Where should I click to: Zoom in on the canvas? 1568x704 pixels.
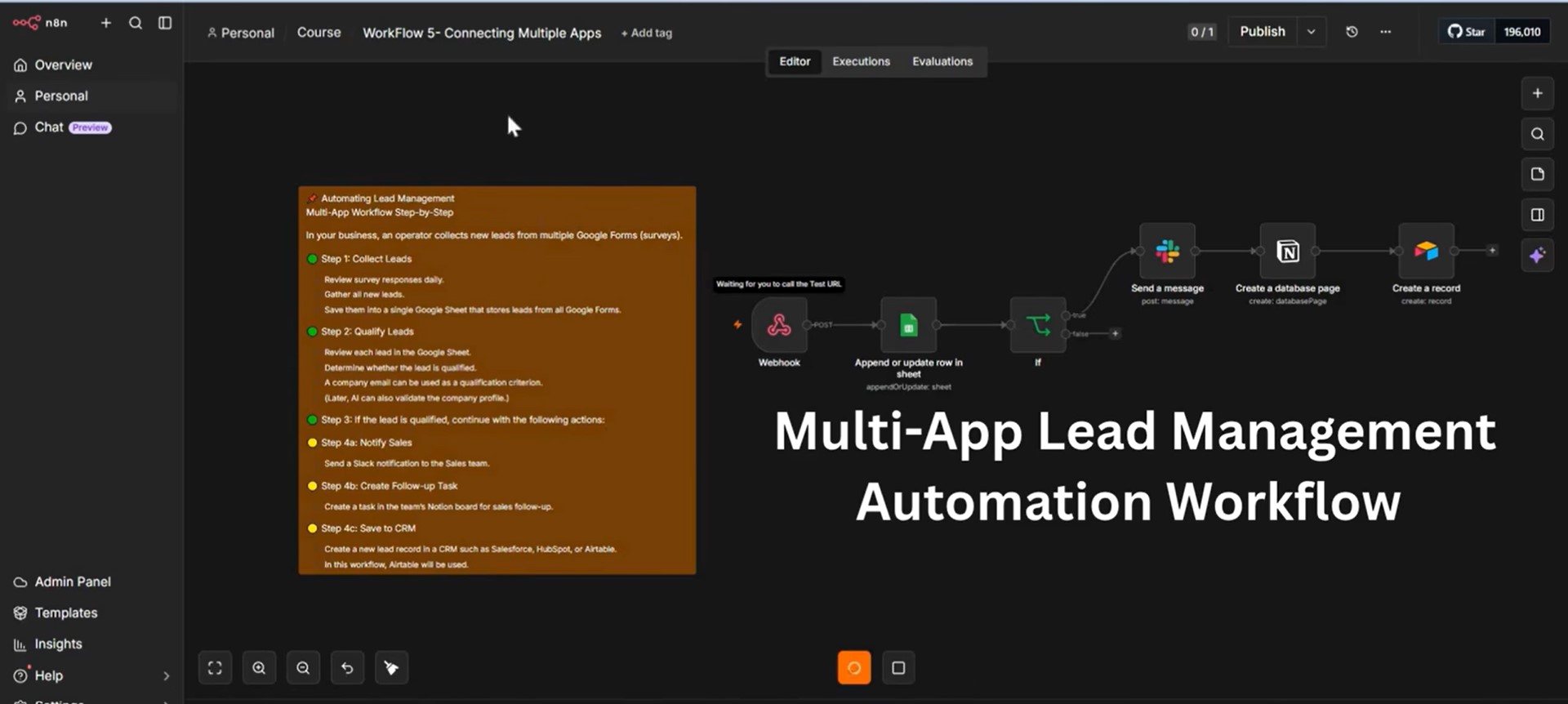(x=259, y=668)
